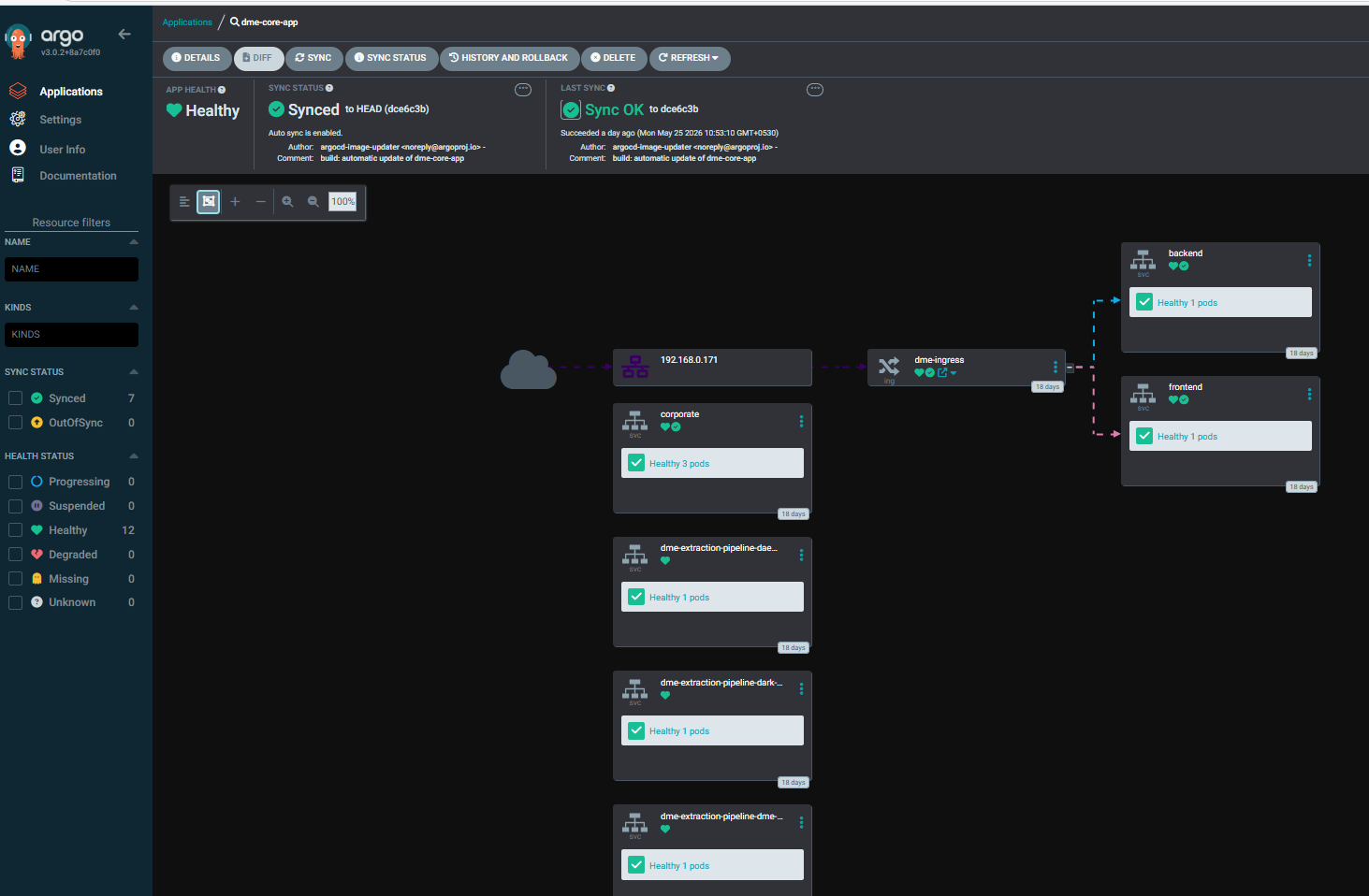Open the three-dot menu on the corporate service

801,421
